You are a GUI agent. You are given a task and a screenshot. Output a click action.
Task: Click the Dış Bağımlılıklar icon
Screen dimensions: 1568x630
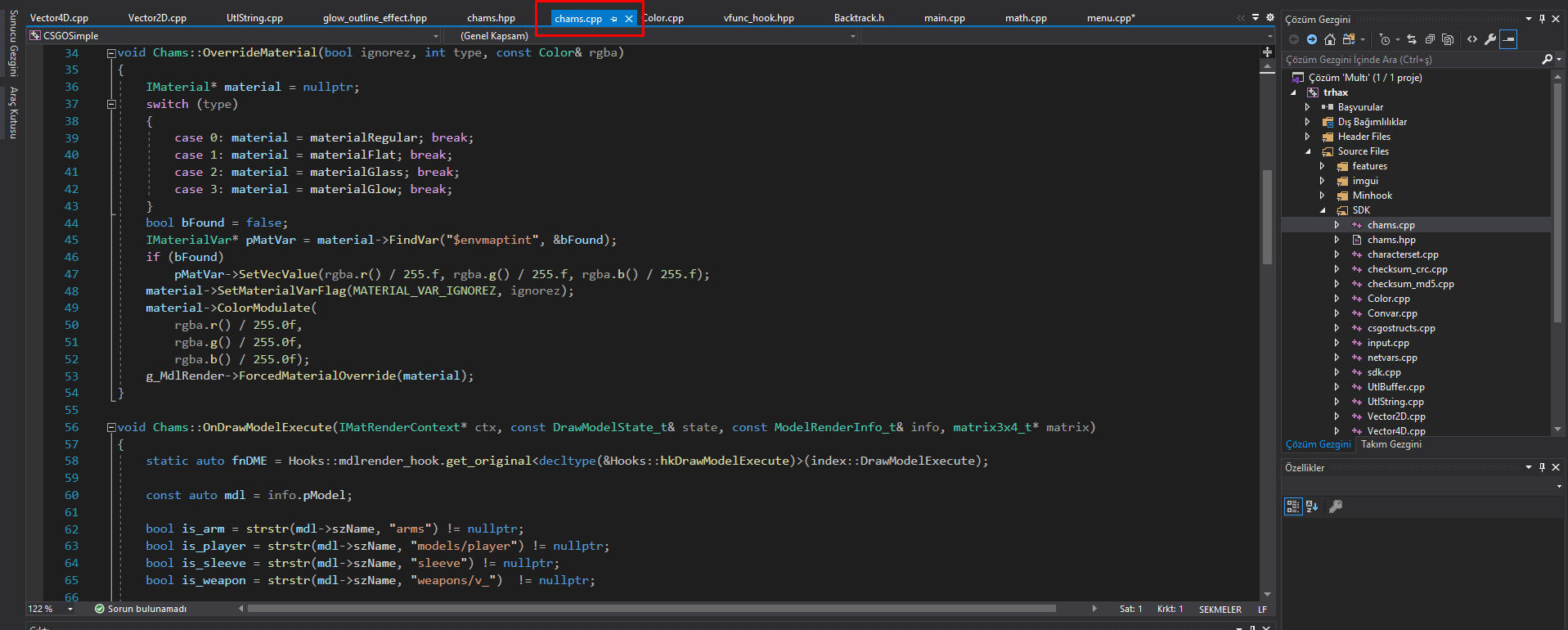pyautogui.click(x=1328, y=122)
